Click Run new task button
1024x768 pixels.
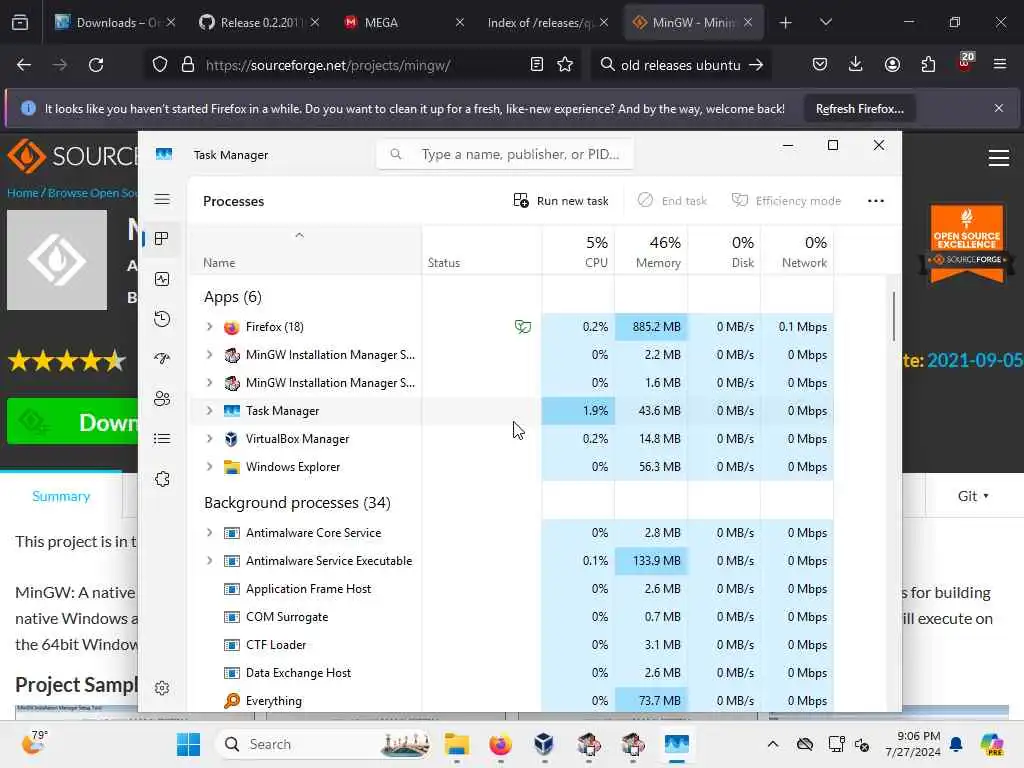[561, 200]
